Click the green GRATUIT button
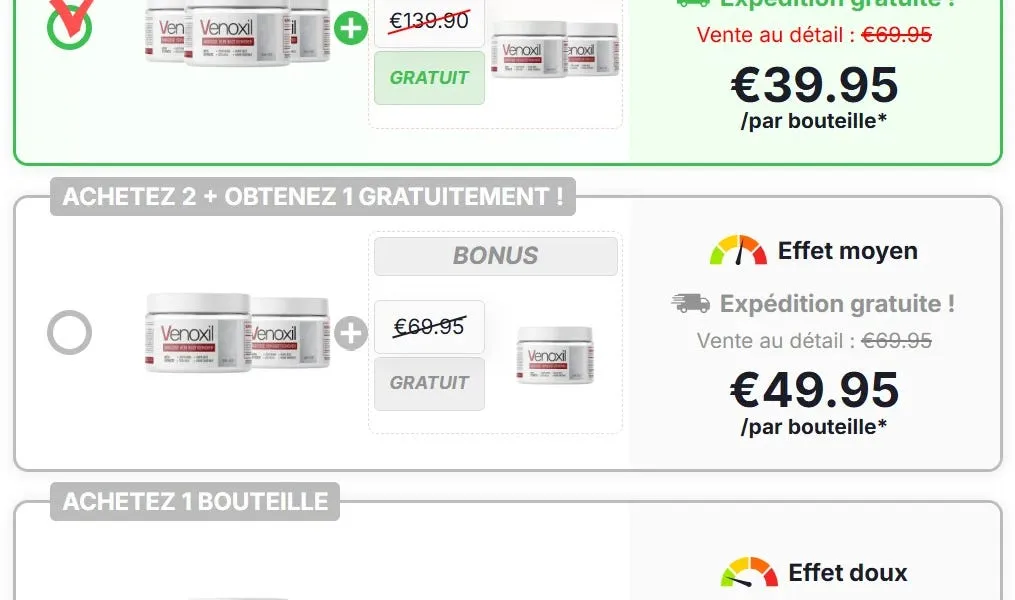 tap(429, 78)
